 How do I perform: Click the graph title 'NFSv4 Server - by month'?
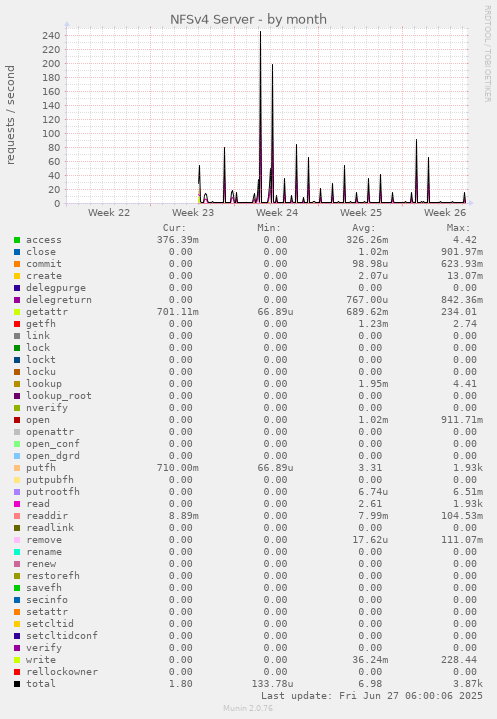point(248,19)
